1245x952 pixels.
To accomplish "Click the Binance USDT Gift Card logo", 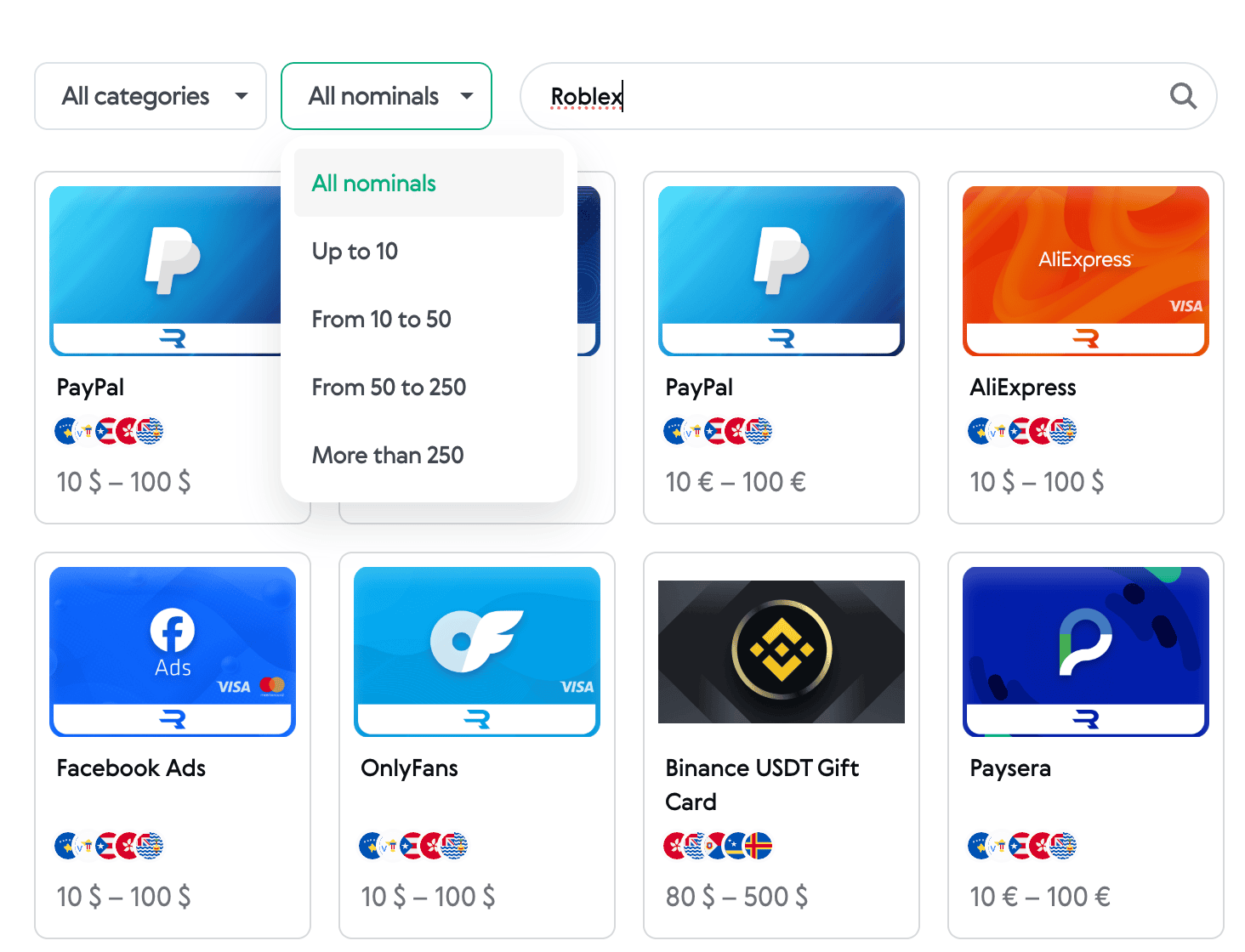I will click(x=781, y=651).
